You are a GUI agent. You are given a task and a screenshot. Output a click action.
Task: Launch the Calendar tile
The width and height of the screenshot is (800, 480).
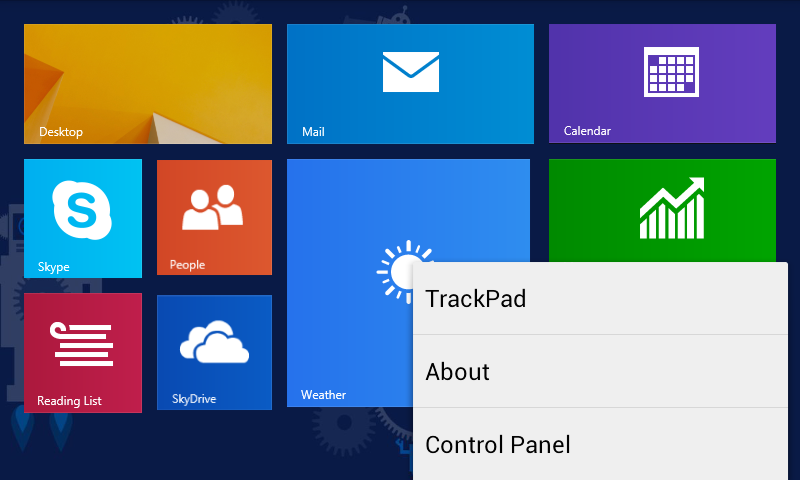pyautogui.click(x=662, y=84)
